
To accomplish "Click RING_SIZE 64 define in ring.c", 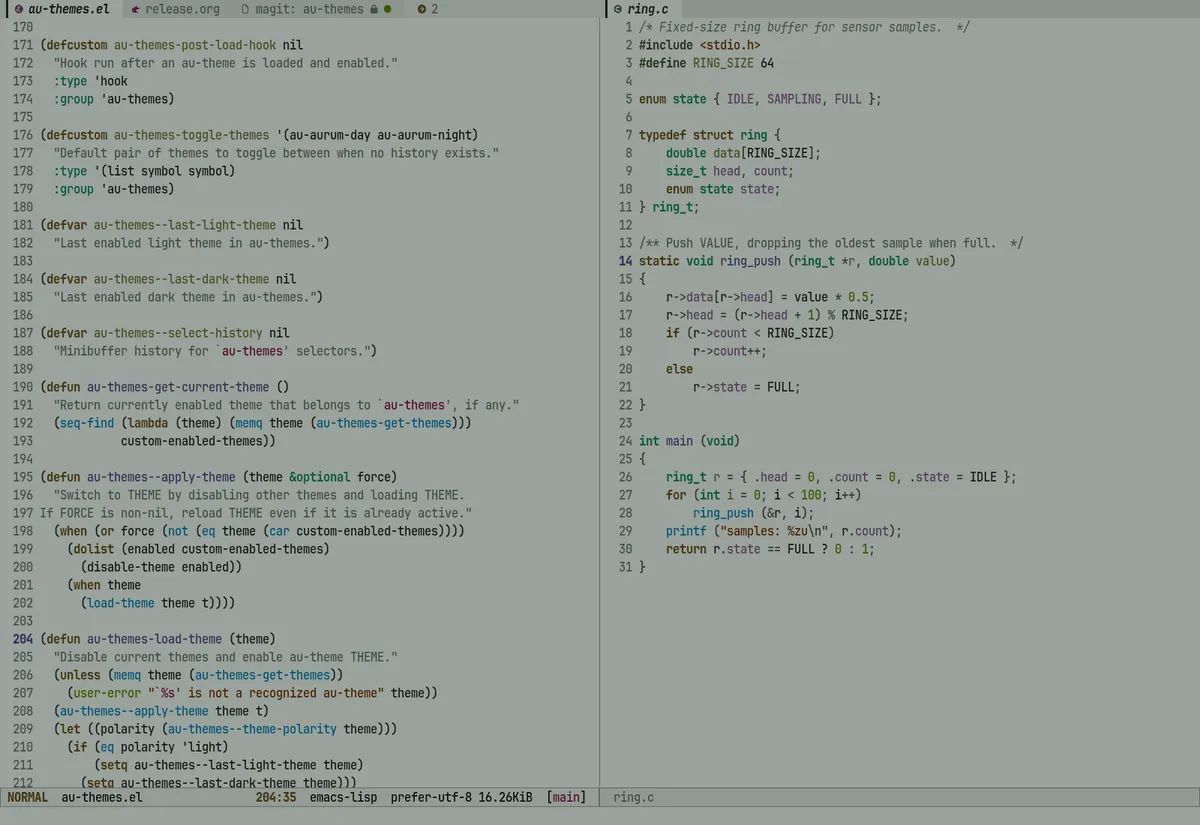I will pos(706,63).
